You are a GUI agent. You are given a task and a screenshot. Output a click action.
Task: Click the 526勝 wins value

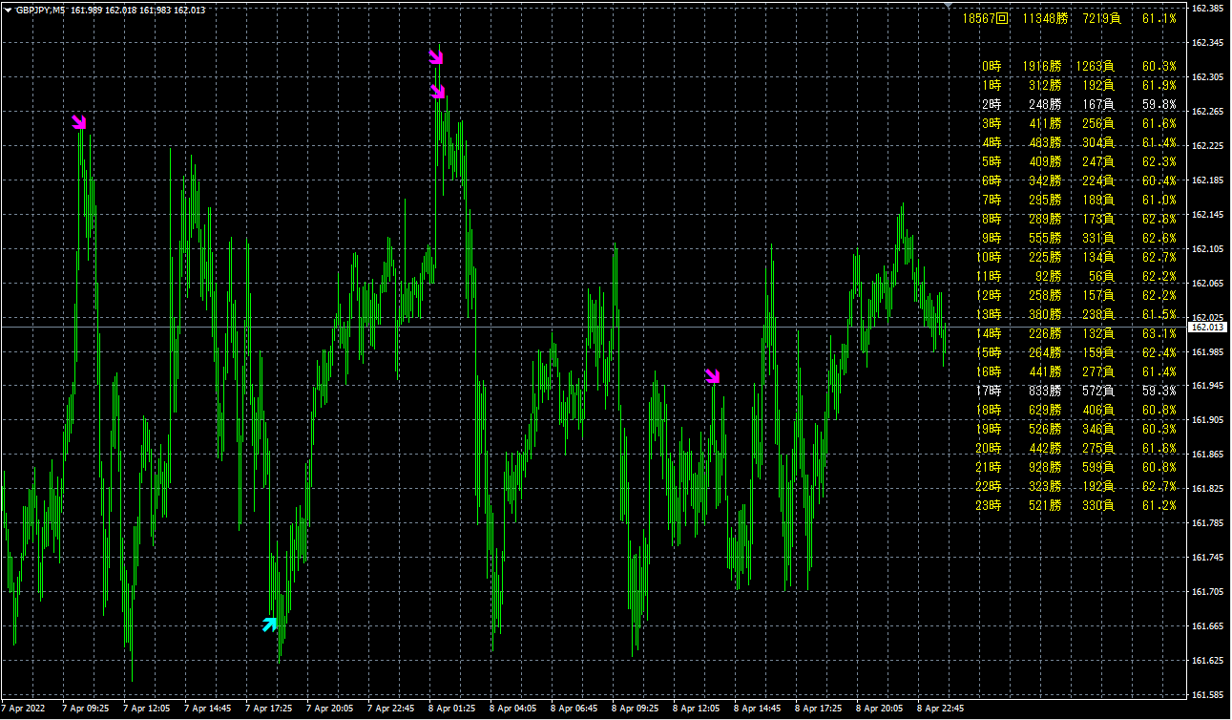tap(1045, 429)
